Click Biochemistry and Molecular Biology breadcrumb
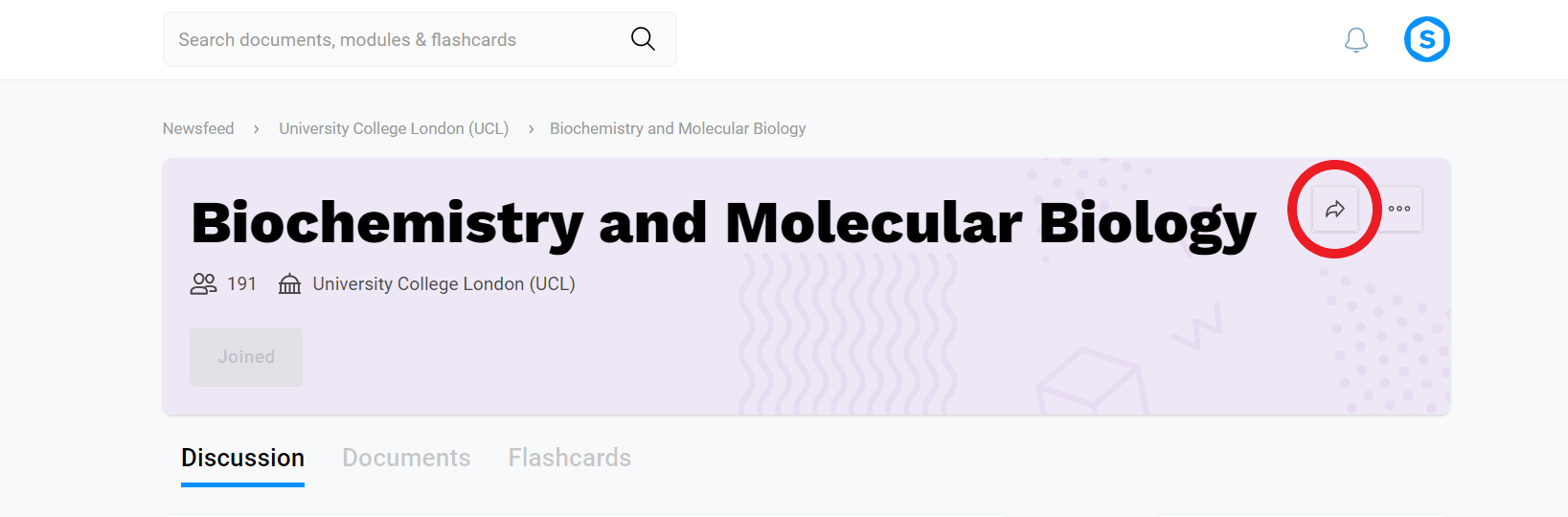 point(677,128)
